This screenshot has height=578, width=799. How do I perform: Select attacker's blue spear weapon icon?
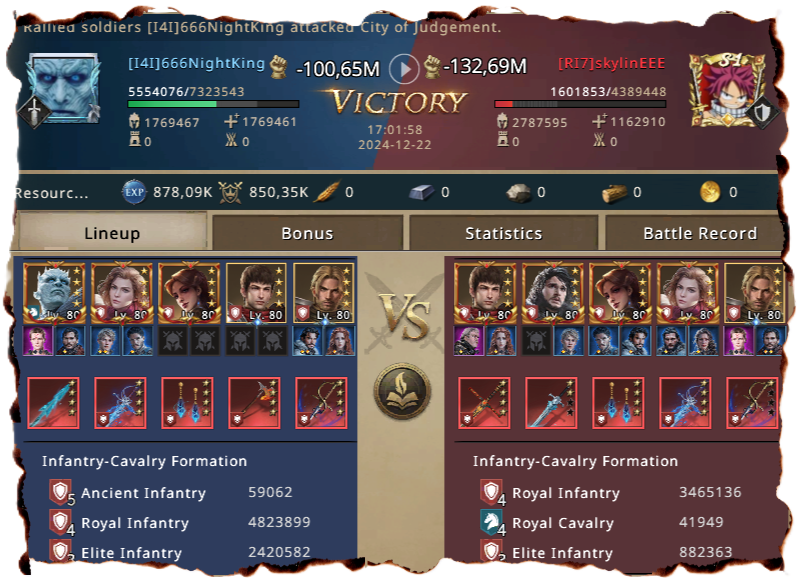(53, 403)
